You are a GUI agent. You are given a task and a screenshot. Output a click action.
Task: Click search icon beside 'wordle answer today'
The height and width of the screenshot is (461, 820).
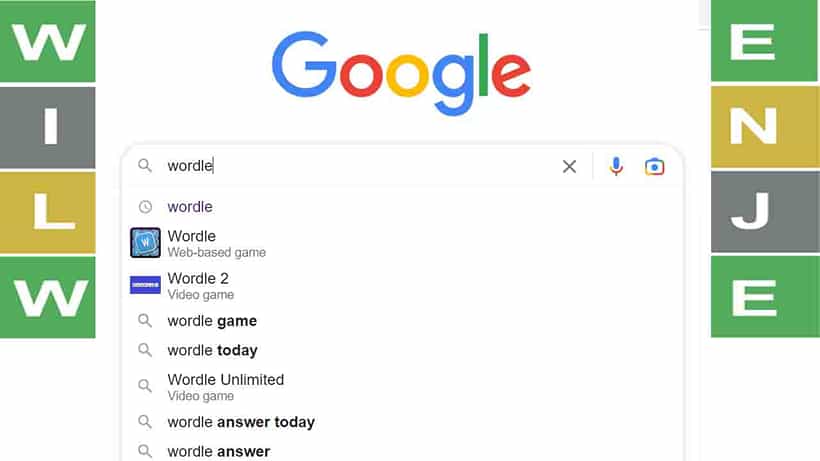[x=145, y=422]
